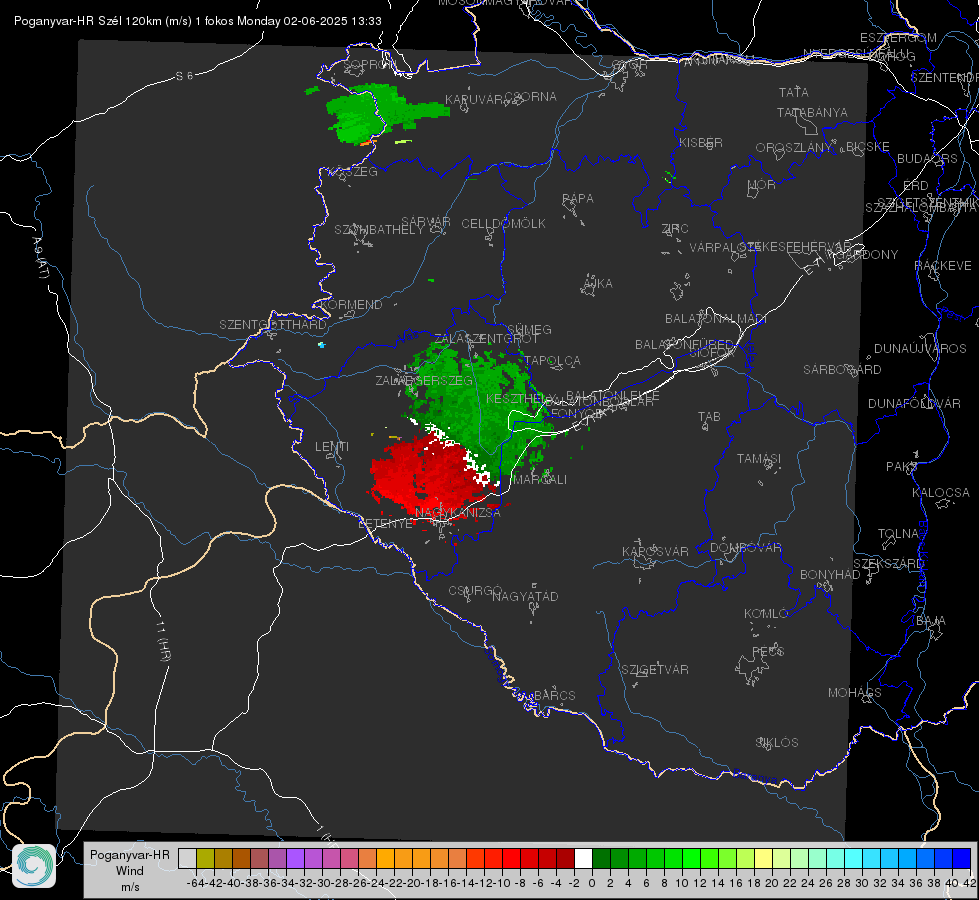Pick the olive swatch between -64 and -42
979x900 pixels.
coord(205,859)
